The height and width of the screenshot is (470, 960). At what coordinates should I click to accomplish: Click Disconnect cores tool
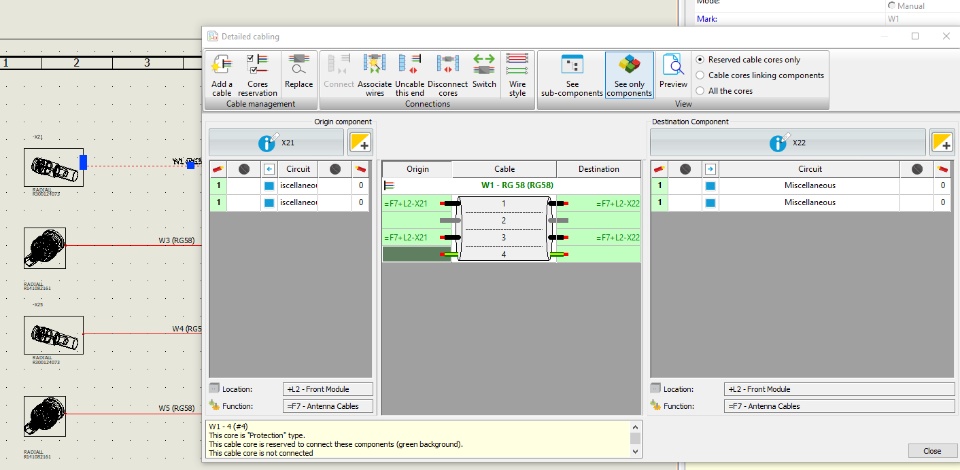448,75
